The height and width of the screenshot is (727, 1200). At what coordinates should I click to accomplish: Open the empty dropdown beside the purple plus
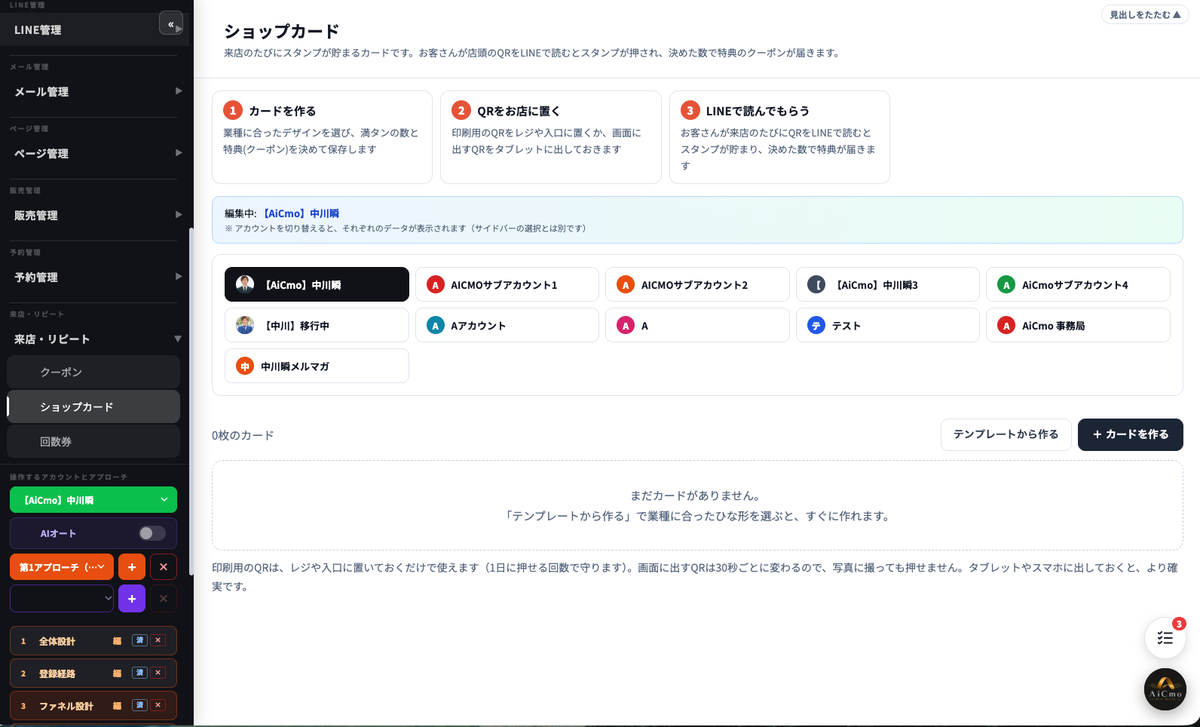62,598
